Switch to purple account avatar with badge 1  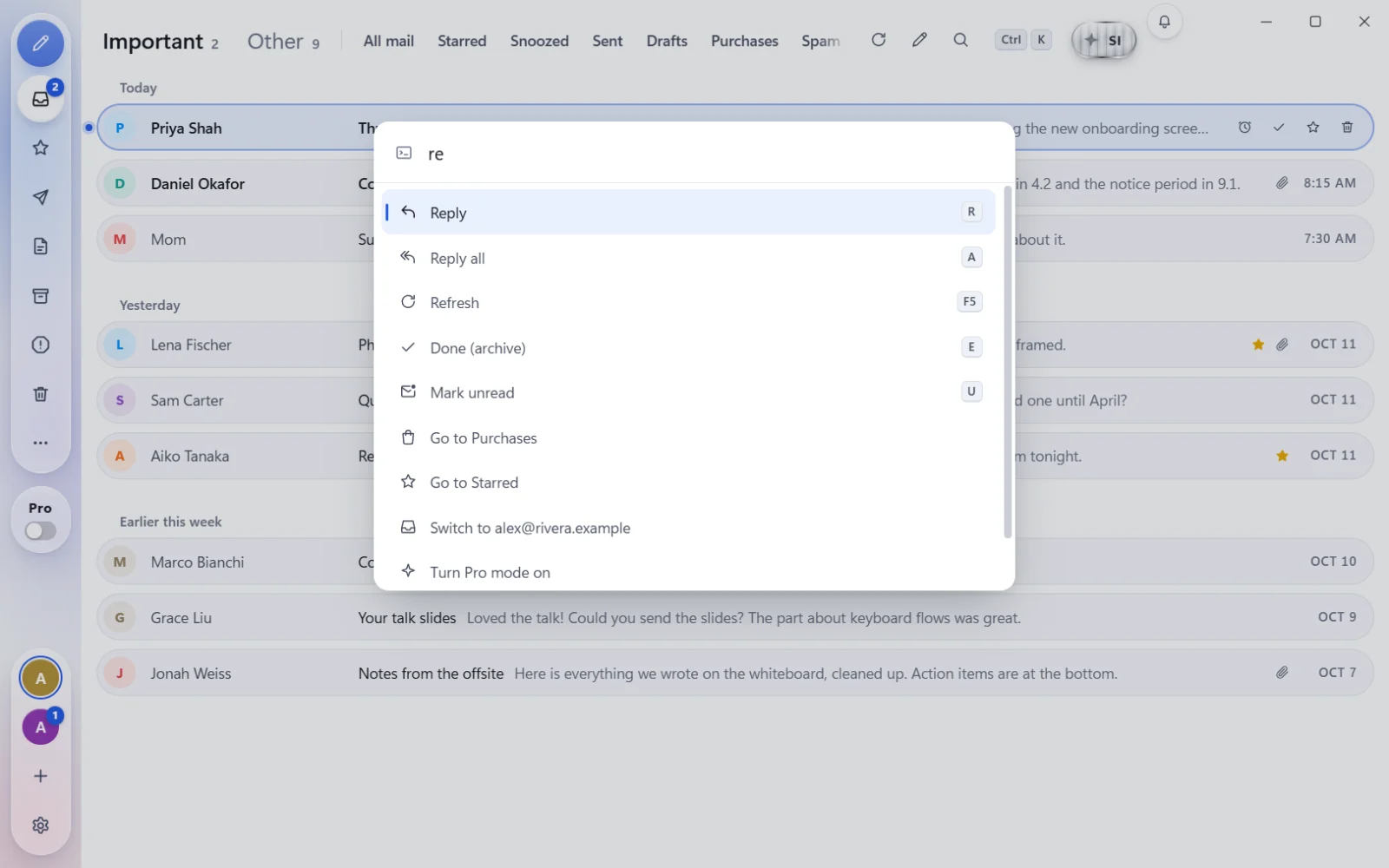point(41,727)
